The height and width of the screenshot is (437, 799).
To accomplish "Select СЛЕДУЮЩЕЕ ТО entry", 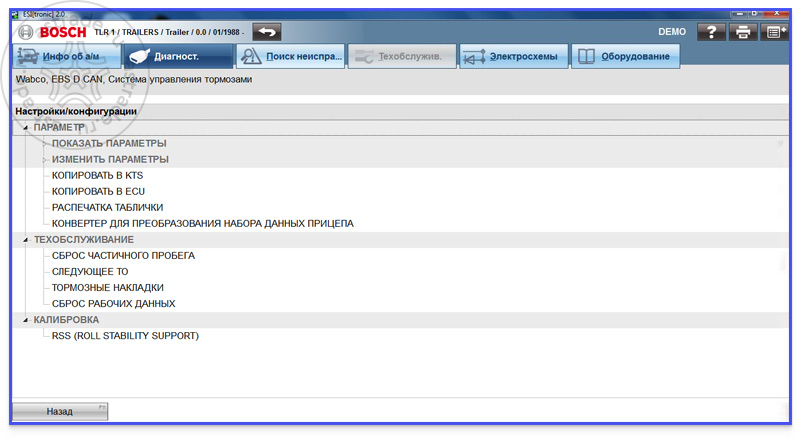I will click(x=90, y=272).
